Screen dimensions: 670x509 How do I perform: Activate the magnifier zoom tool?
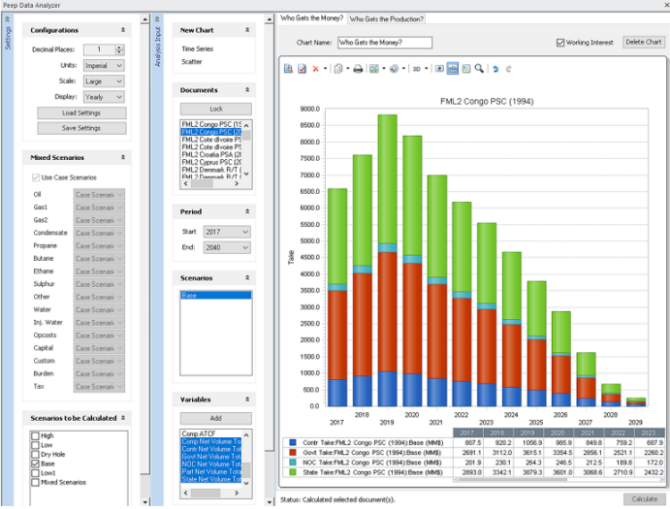click(x=479, y=69)
